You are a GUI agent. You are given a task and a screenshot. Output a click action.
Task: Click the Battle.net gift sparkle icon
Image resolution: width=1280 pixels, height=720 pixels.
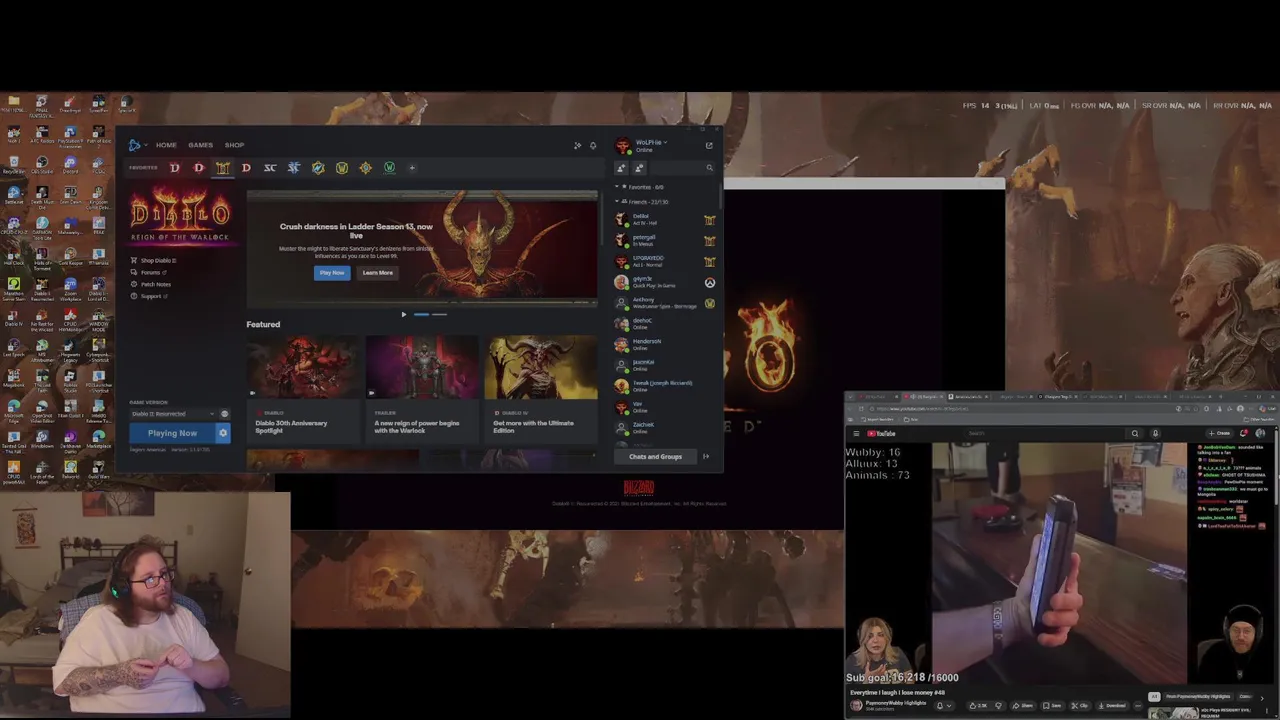577,146
